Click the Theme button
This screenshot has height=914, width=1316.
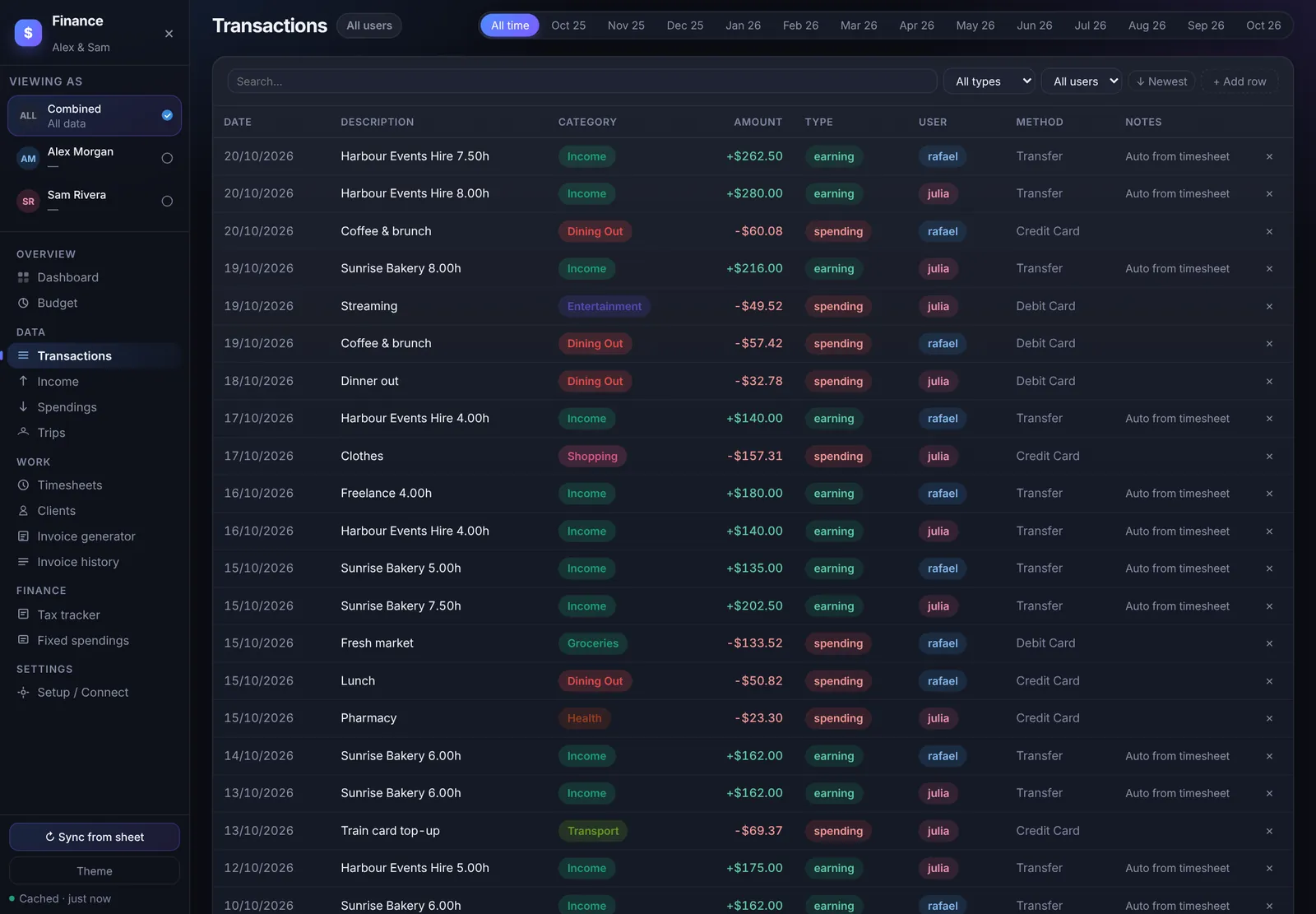pyautogui.click(x=95, y=871)
